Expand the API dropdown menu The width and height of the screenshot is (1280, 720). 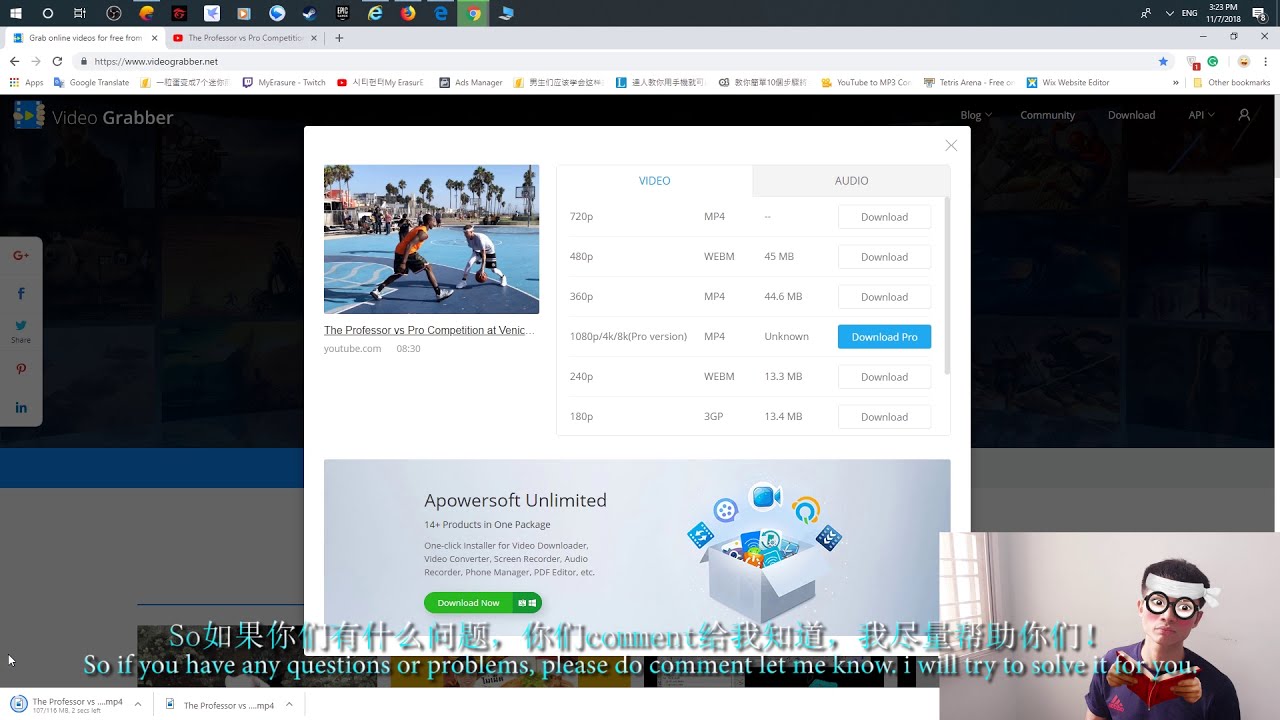pyautogui.click(x=1201, y=115)
